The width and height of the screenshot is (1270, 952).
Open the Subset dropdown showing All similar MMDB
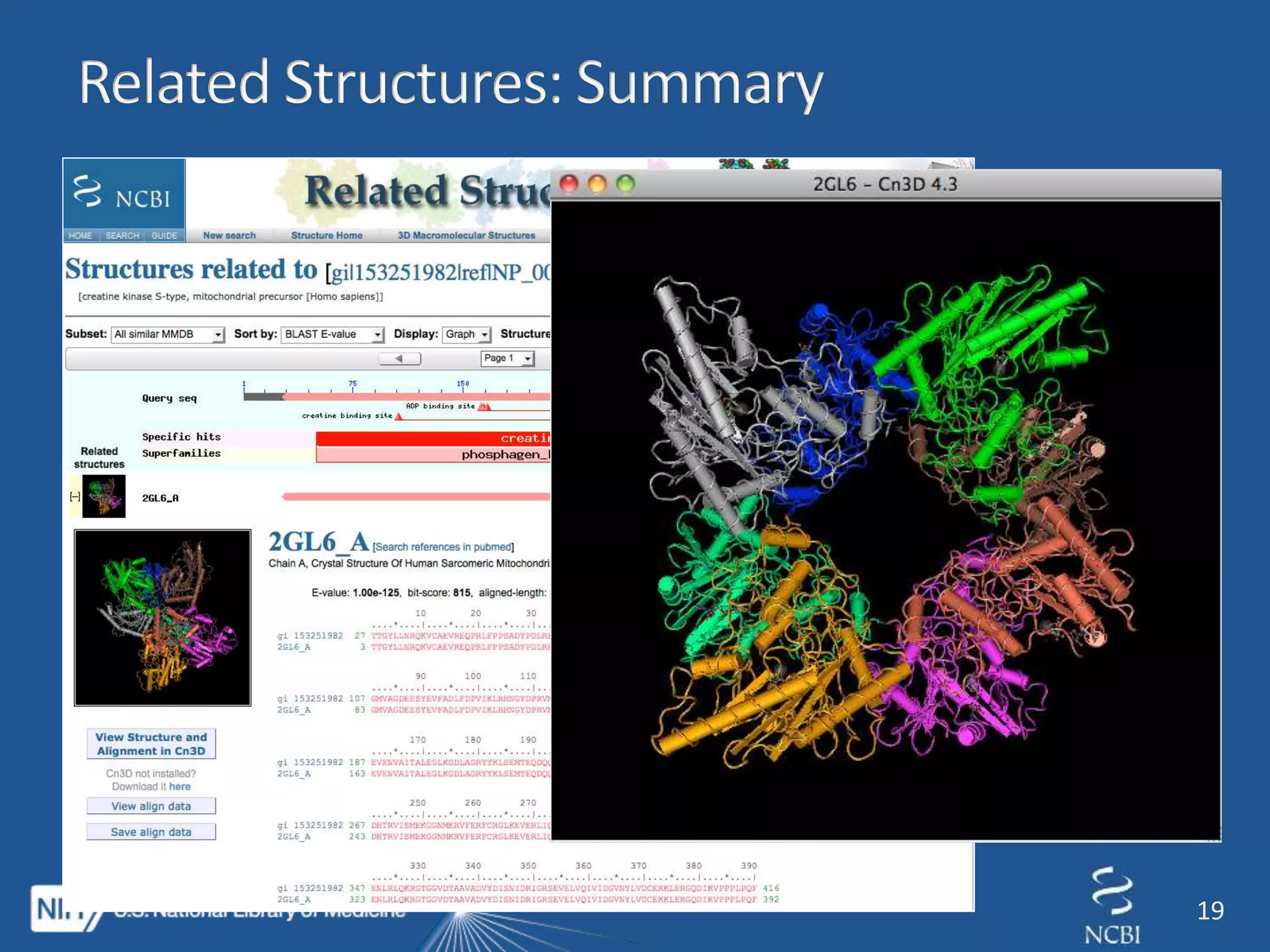(x=167, y=334)
